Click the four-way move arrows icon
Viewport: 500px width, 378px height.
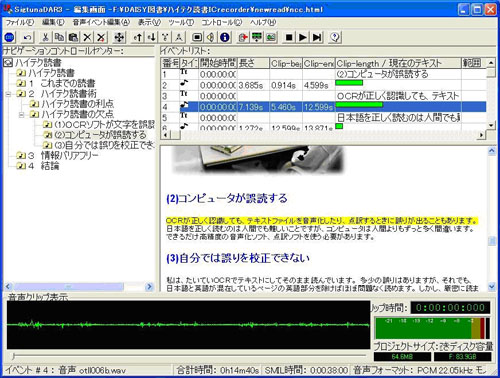click(x=119, y=37)
